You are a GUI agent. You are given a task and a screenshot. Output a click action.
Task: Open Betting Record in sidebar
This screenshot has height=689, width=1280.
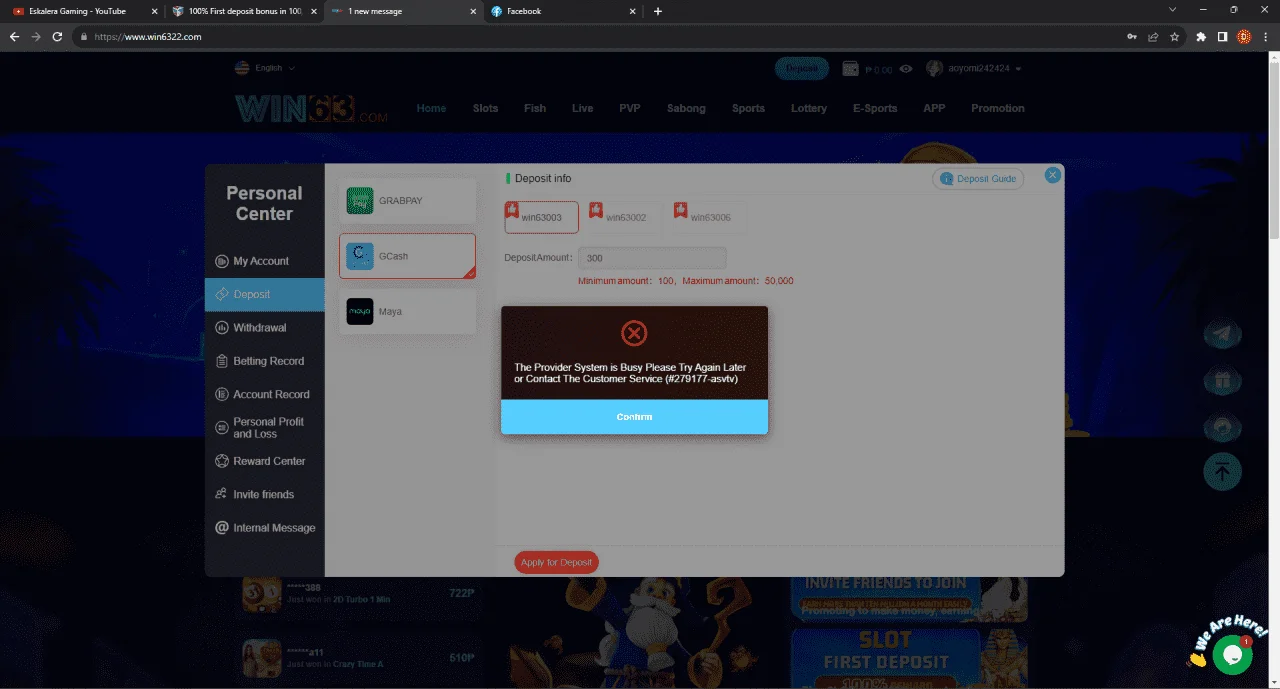point(264,361)
